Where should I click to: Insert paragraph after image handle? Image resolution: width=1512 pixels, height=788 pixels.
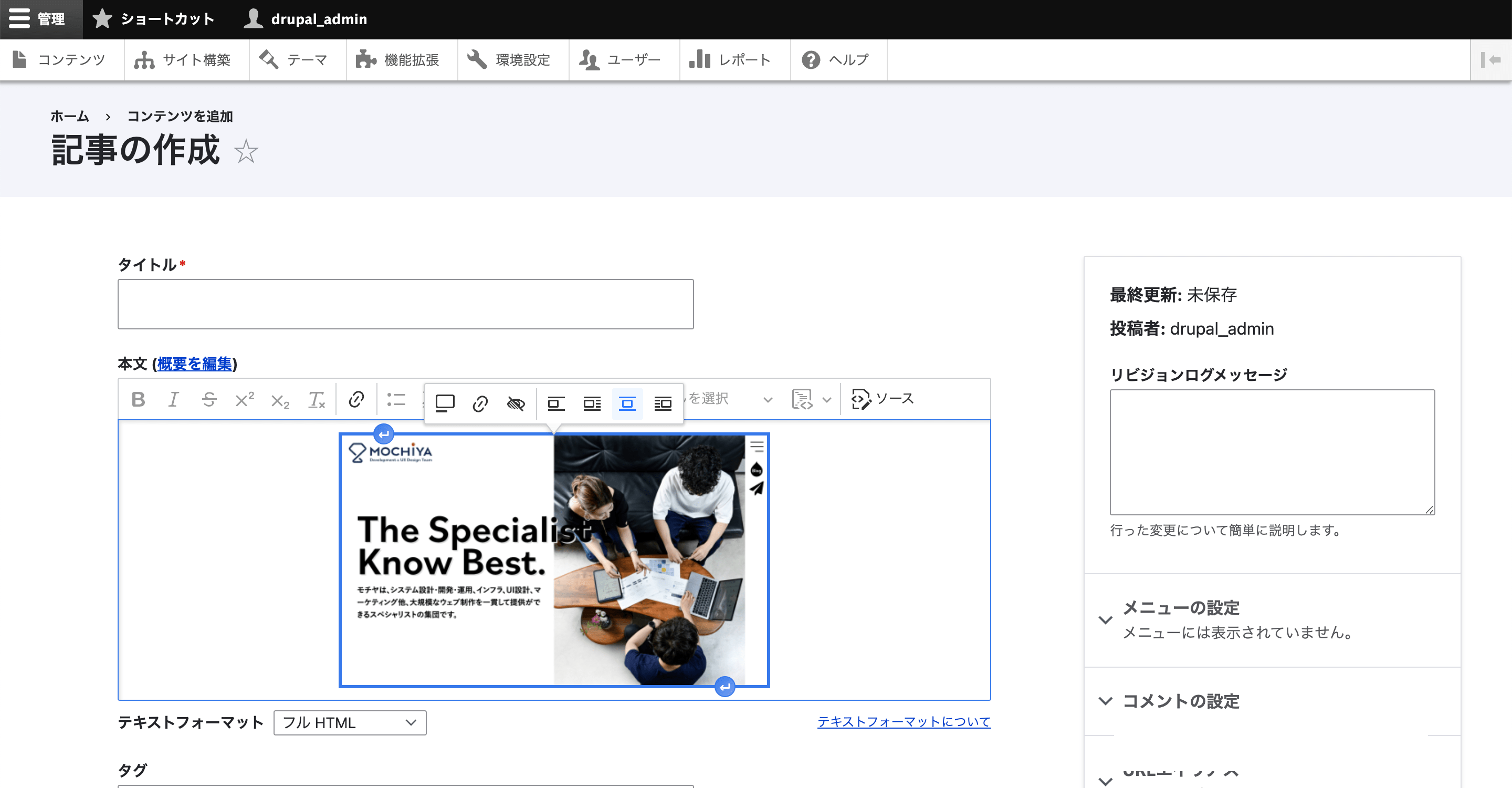click(726, 687)
